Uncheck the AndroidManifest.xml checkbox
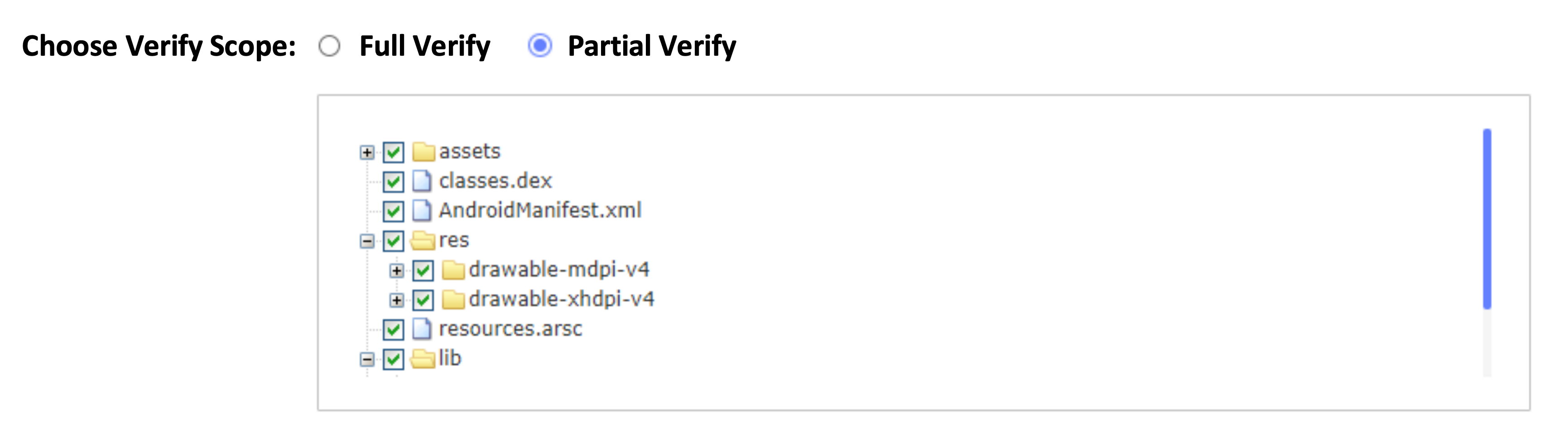 point(393,211)
